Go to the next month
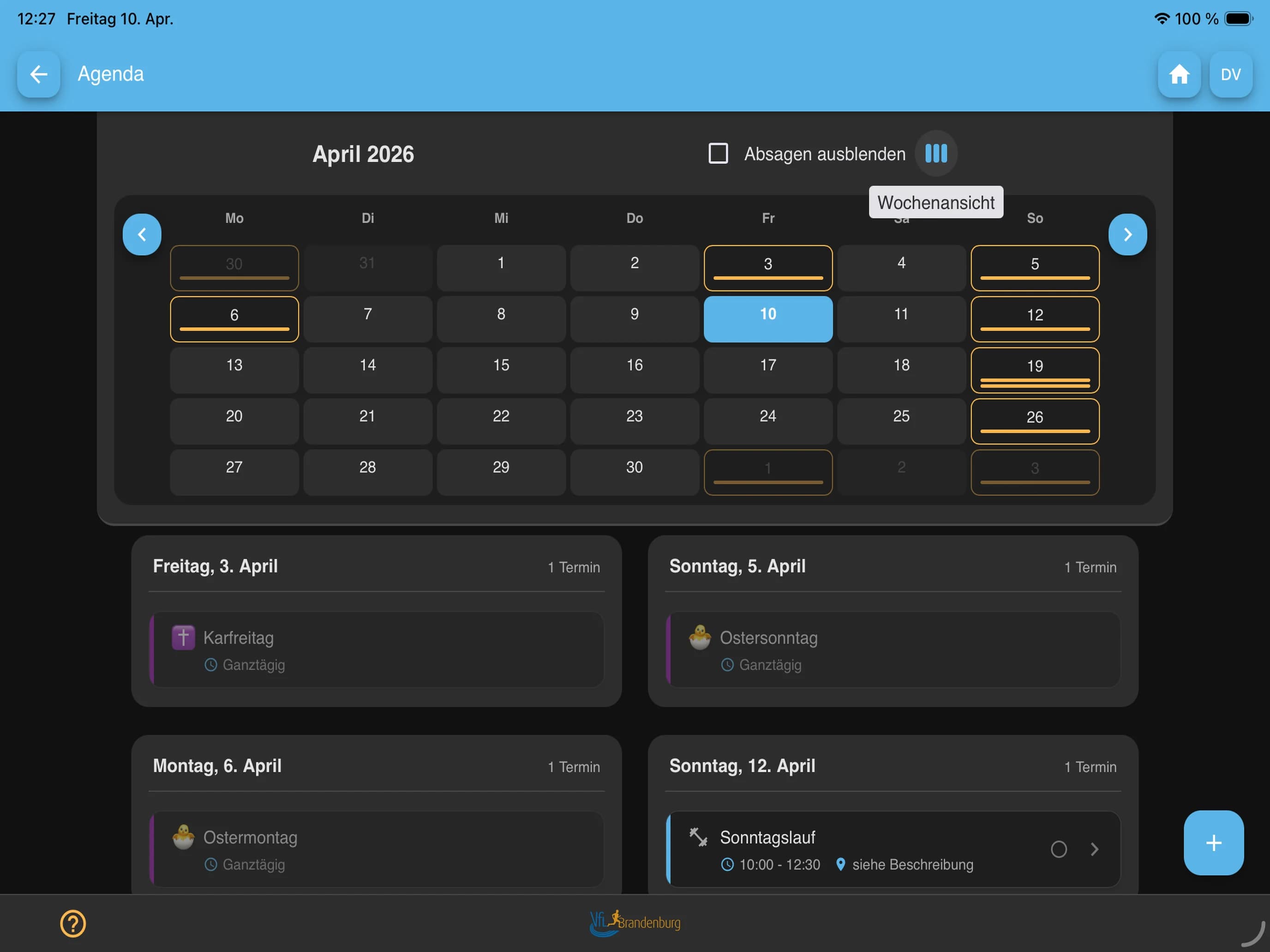Viewport: 1270px width, 952px height. [x=1127, y=234]
